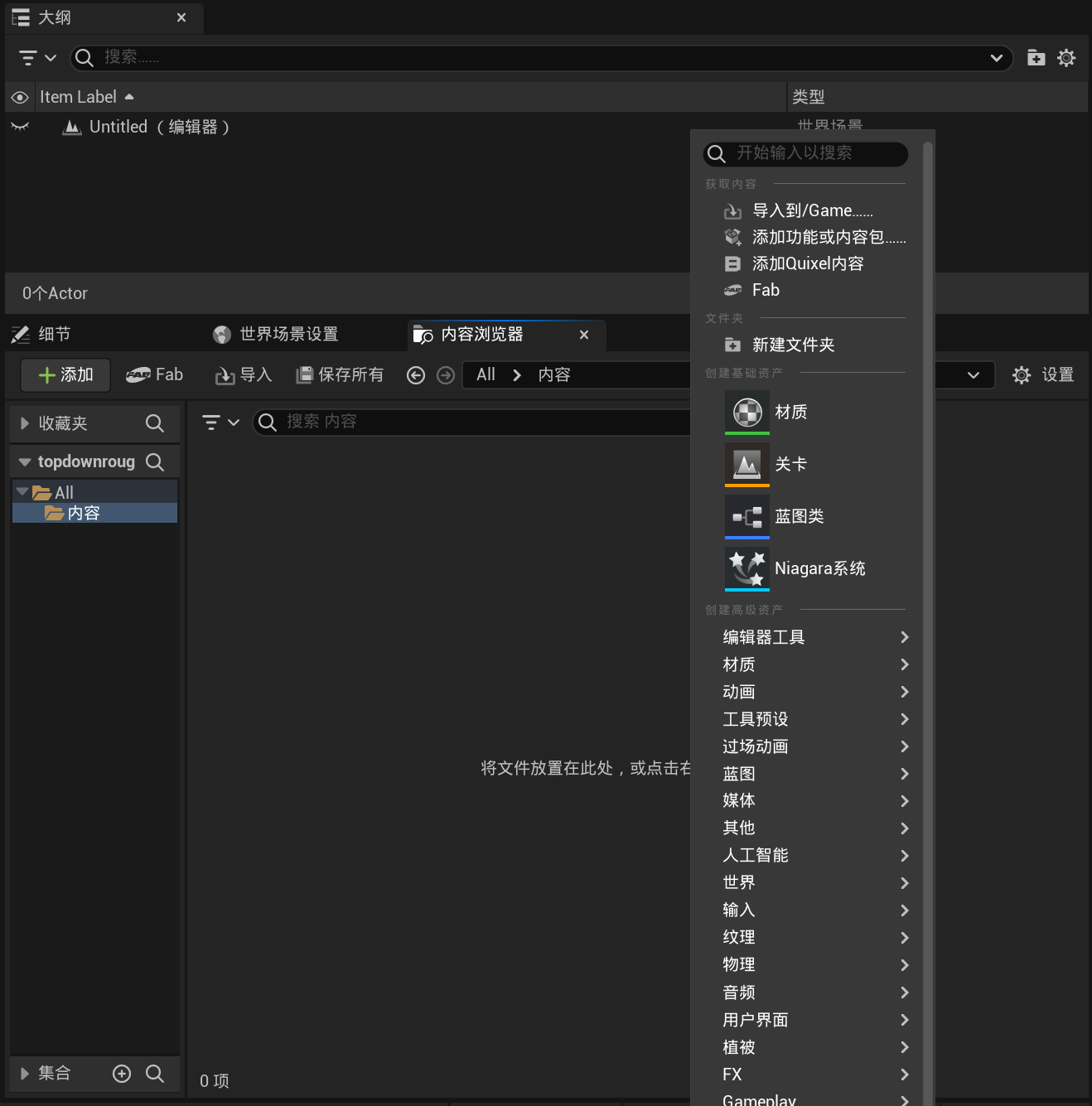Click the 导入 toolbar button
The width and height of the screenshot is (1092, 1106).
[244, 375]
